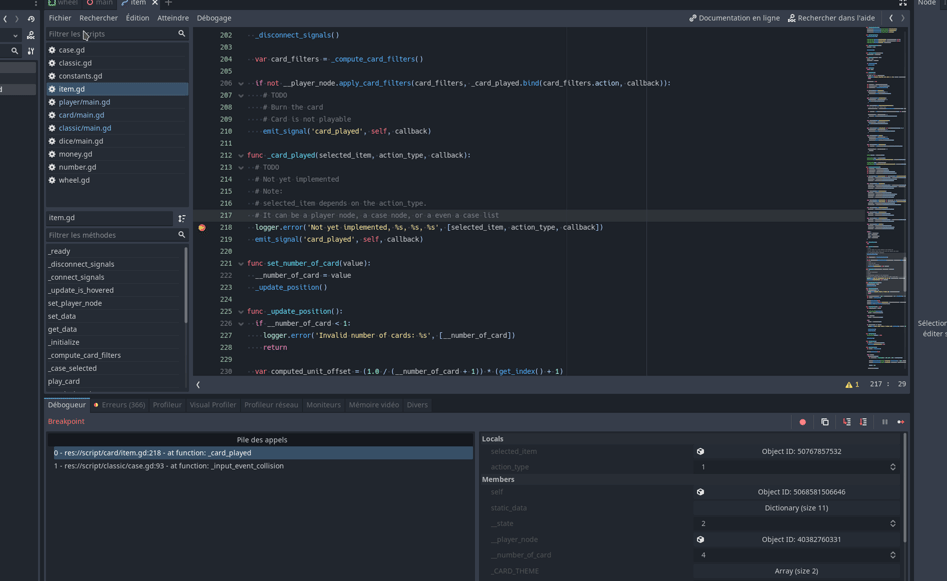
Task: Open classic.gd script
Action: coord(117,63)
